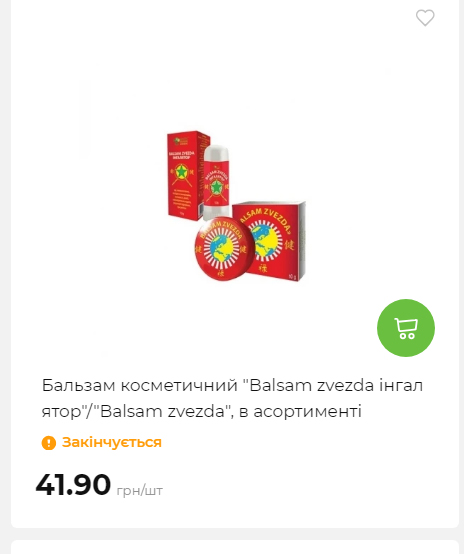Select the green star emblem on inhaler box
The width and height of the screenshot is (464, 554).
pyautogui.click(x=182, y=172)
